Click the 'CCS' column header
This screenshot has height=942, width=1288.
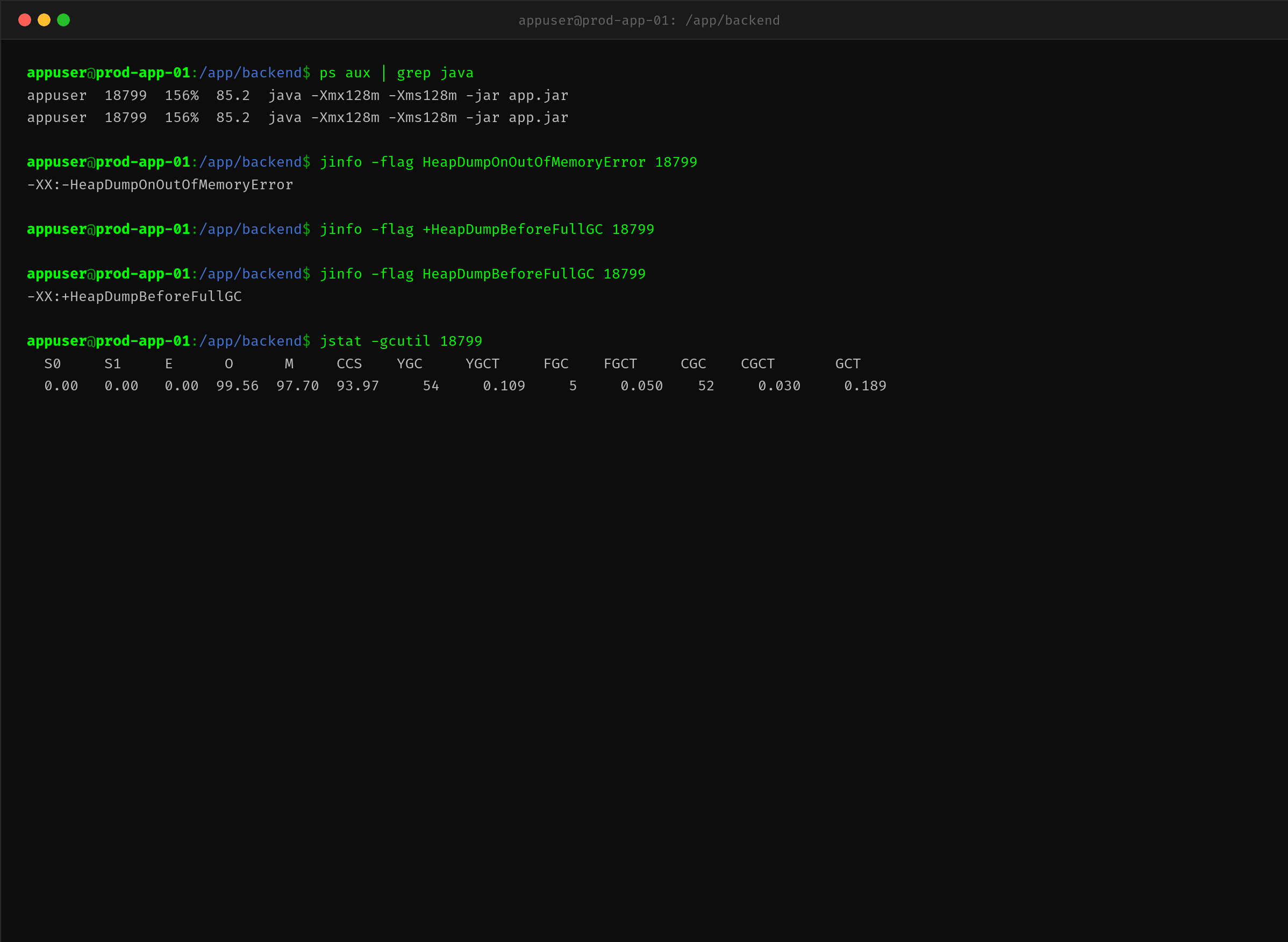[x=349, y=364]
